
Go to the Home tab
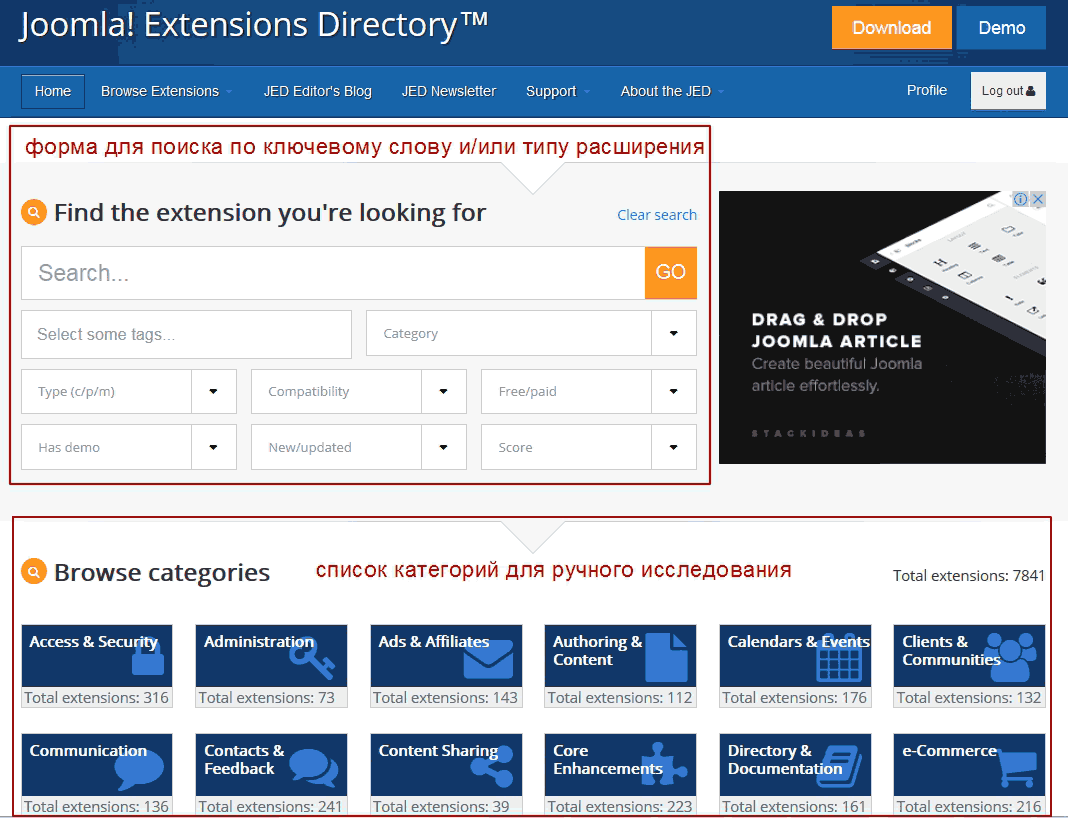53,91
